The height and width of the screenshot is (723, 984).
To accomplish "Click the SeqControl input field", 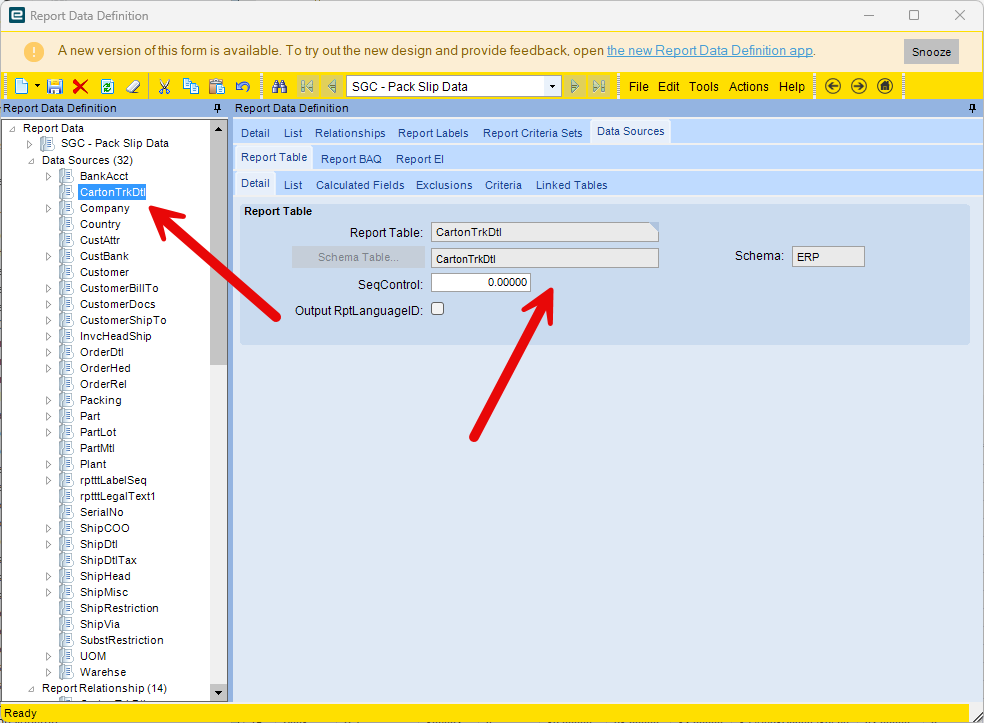I will pyautogui.click(x=480, y=283).
